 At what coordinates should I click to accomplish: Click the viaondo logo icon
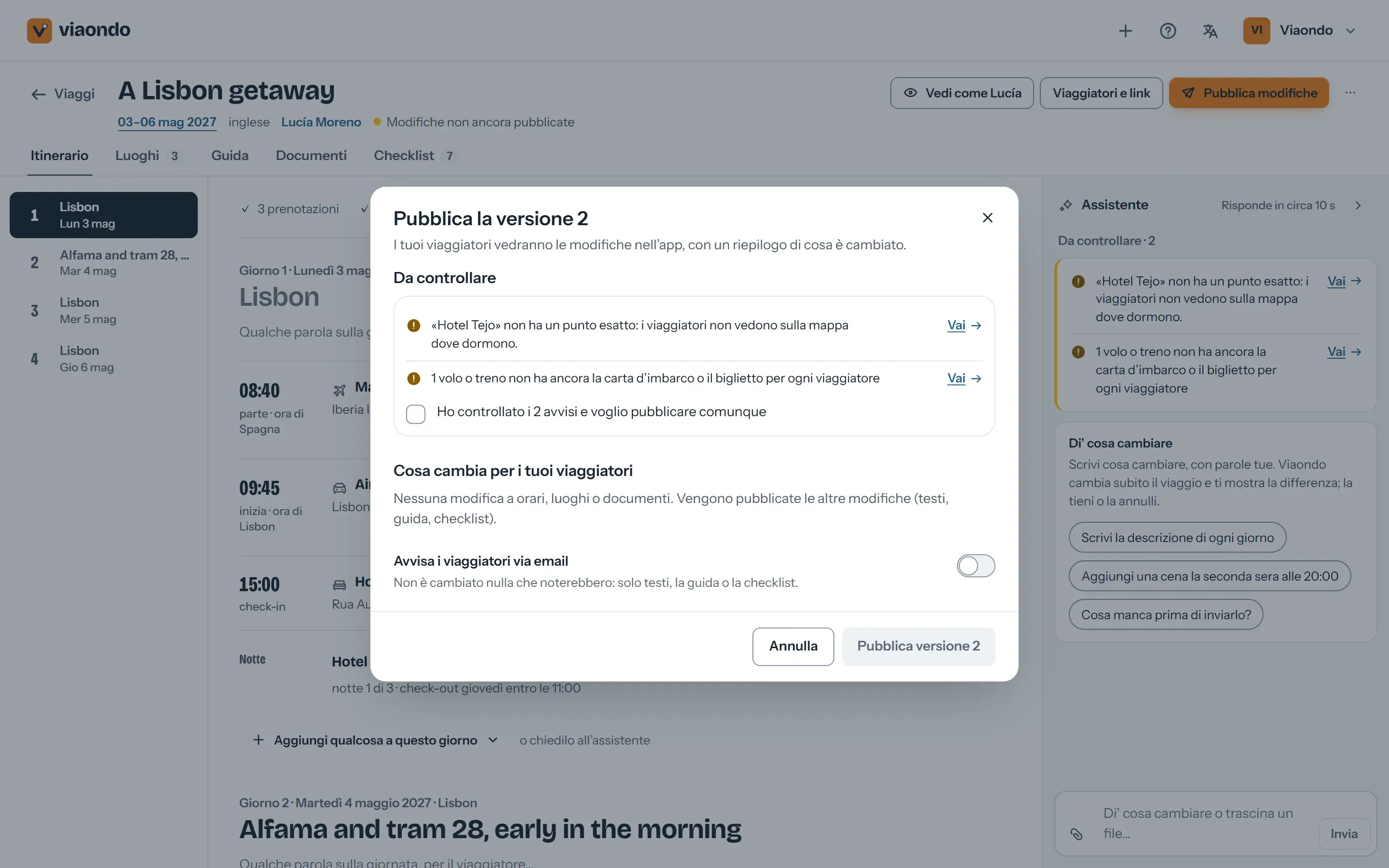pos(39,30)
